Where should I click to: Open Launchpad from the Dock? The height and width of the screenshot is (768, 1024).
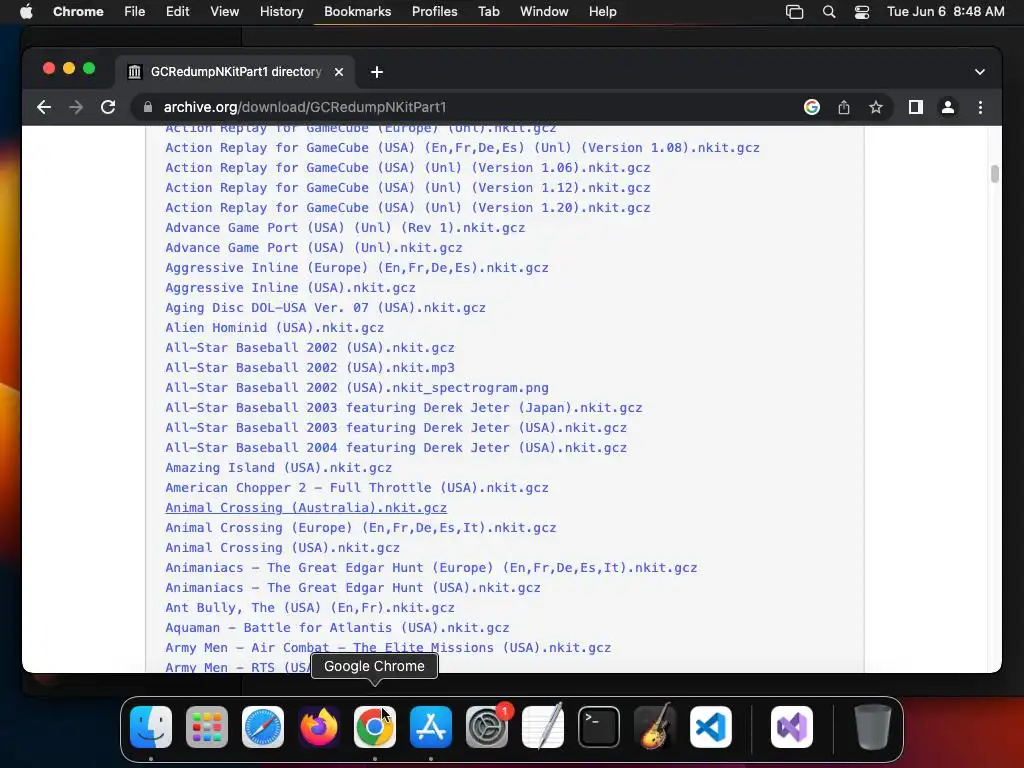pos(207,727)
